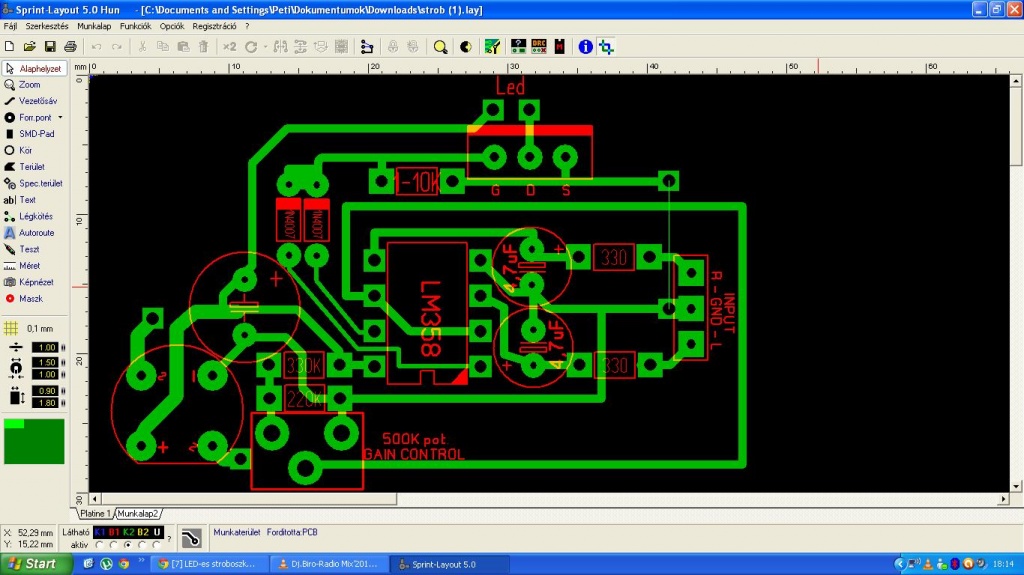Screen dimensions: 1024x575
Task: Click the Copy icon in toolbar
Action: coord(163,46)
